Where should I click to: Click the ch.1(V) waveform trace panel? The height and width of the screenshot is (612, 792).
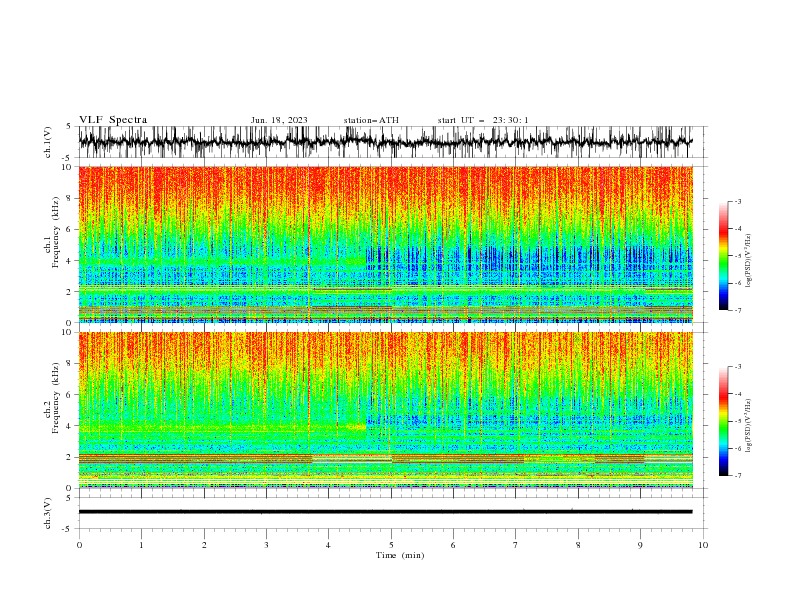(385, 142)
